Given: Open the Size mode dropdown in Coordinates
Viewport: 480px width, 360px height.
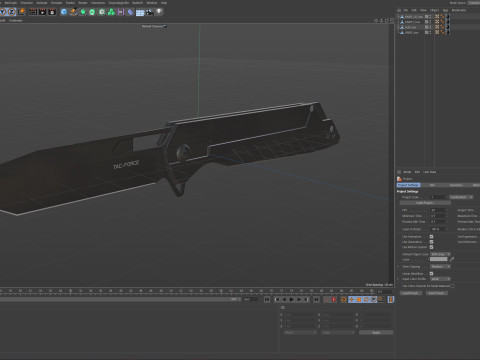Looking at the screenshot, I should [x=338, y=333].
